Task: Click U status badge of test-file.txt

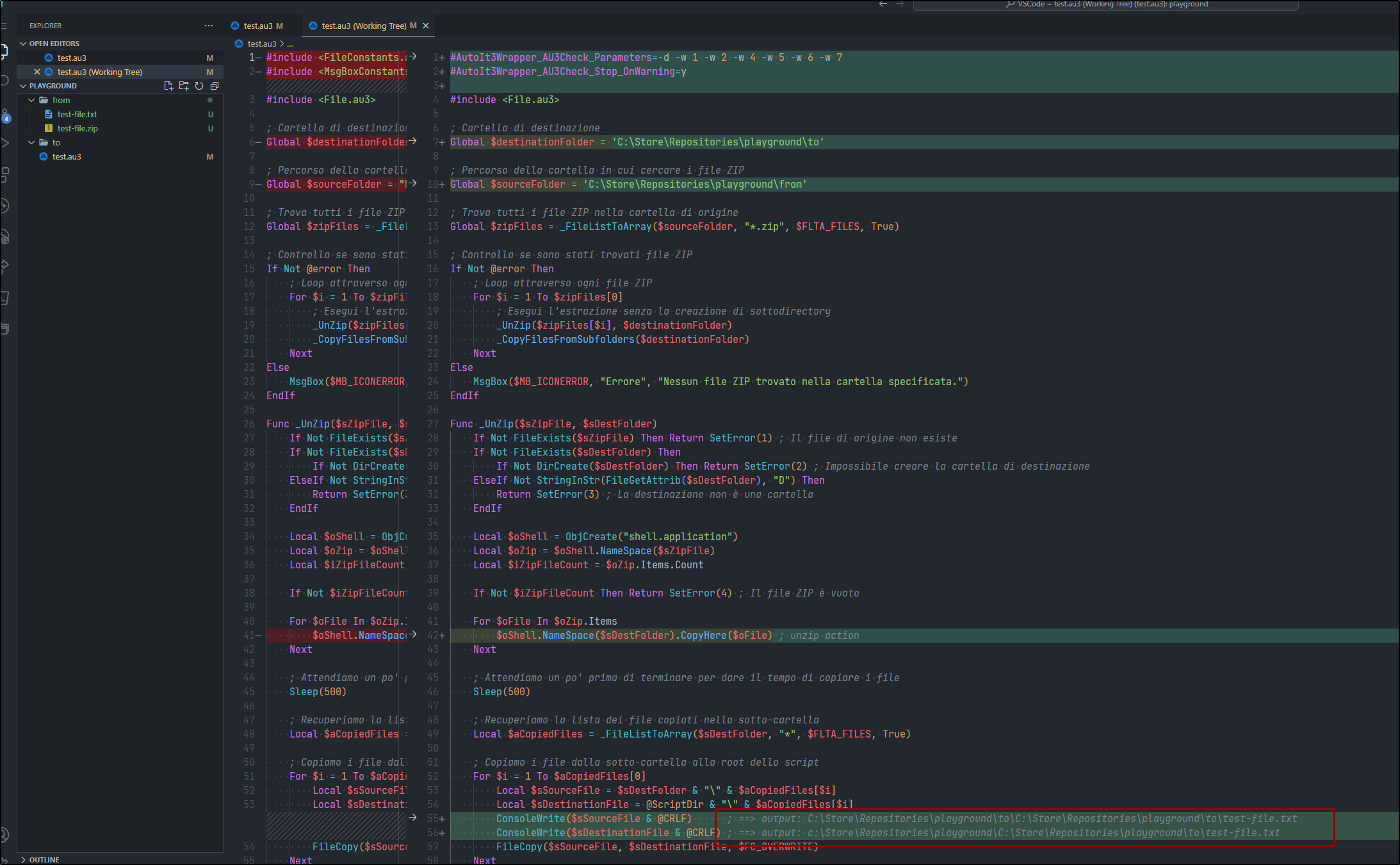Action: click(x=210, y=114)
